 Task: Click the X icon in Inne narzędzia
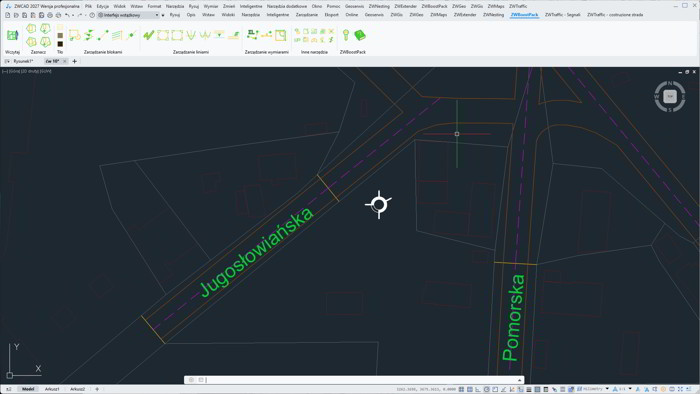click(331, 31)
